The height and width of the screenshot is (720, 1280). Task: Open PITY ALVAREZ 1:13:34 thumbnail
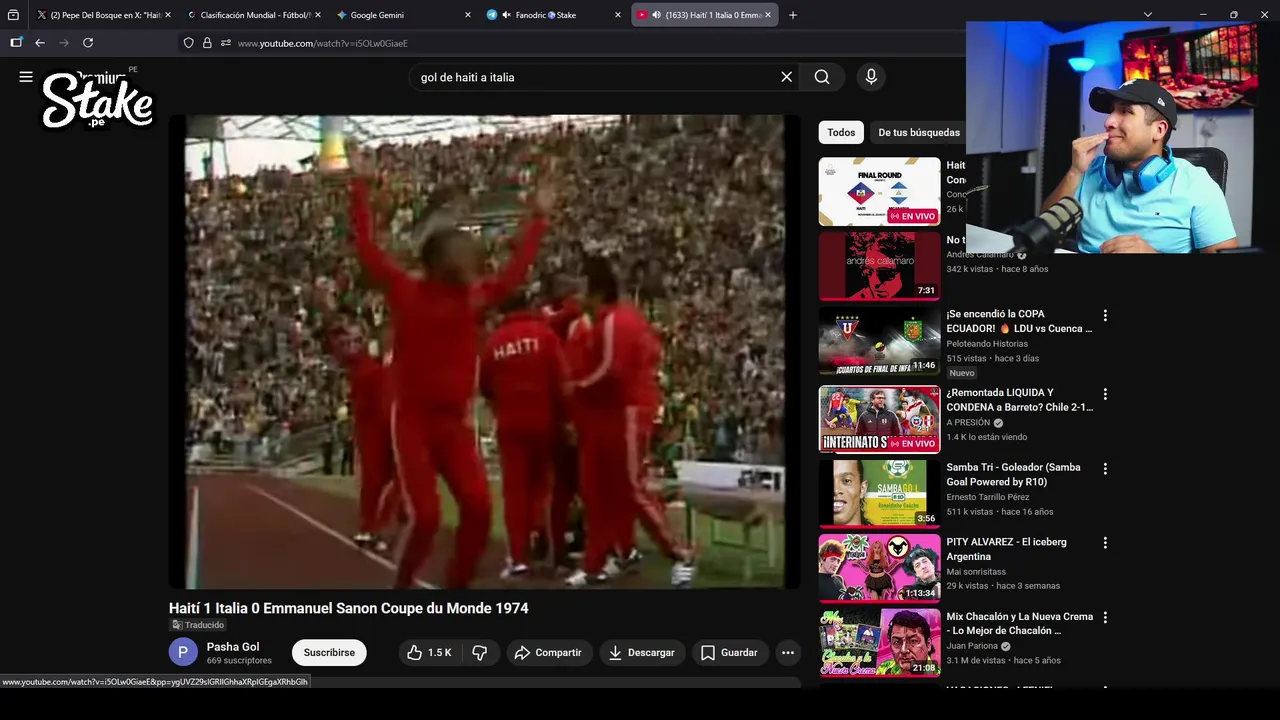point(880,568)
